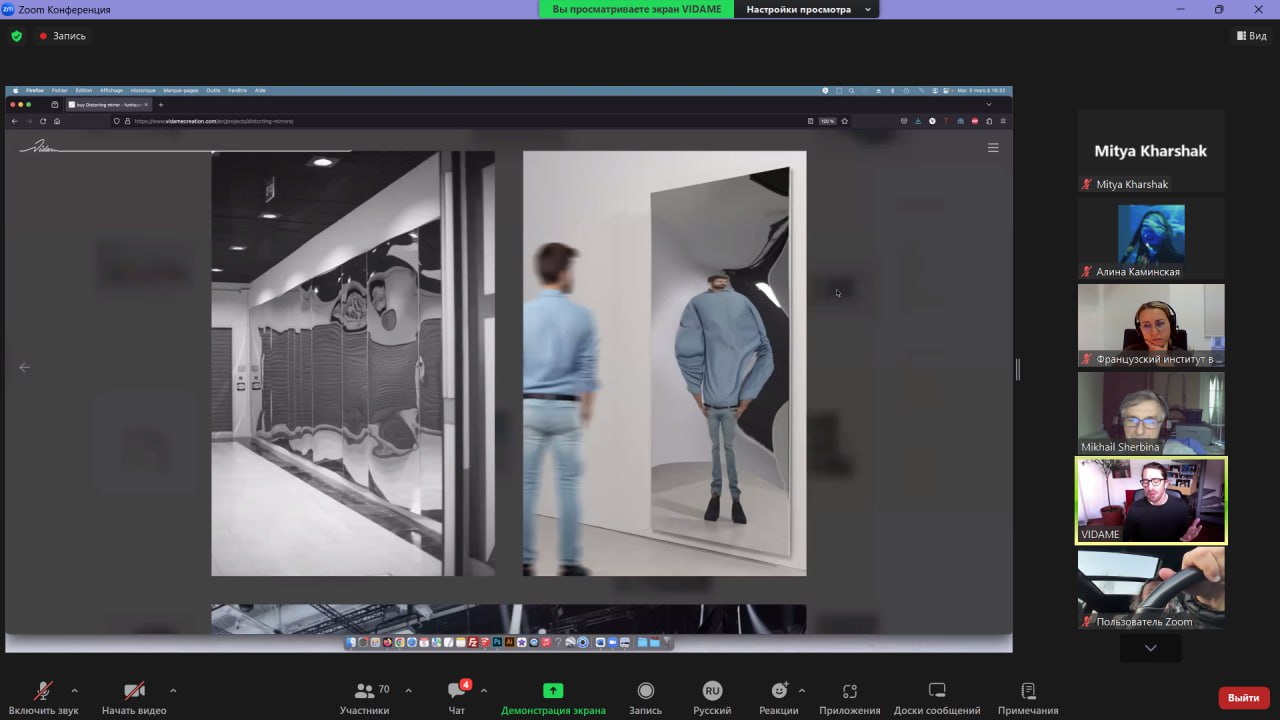Screen dimensions: 1280x720
Task: Open Примечания notes panel
Action: point(1027,697)
